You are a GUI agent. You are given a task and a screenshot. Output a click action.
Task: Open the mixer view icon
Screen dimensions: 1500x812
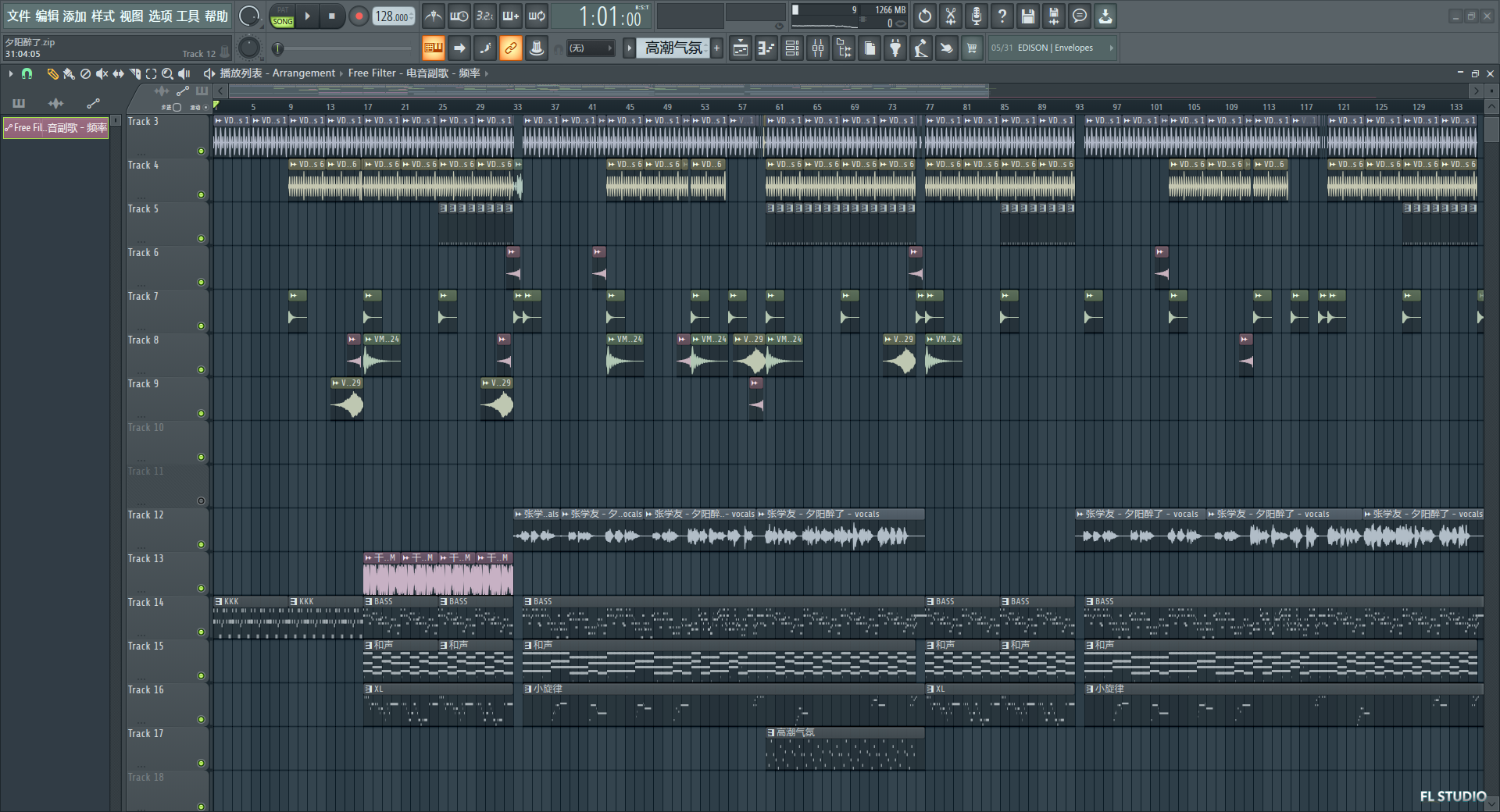(x=818, y=48)
